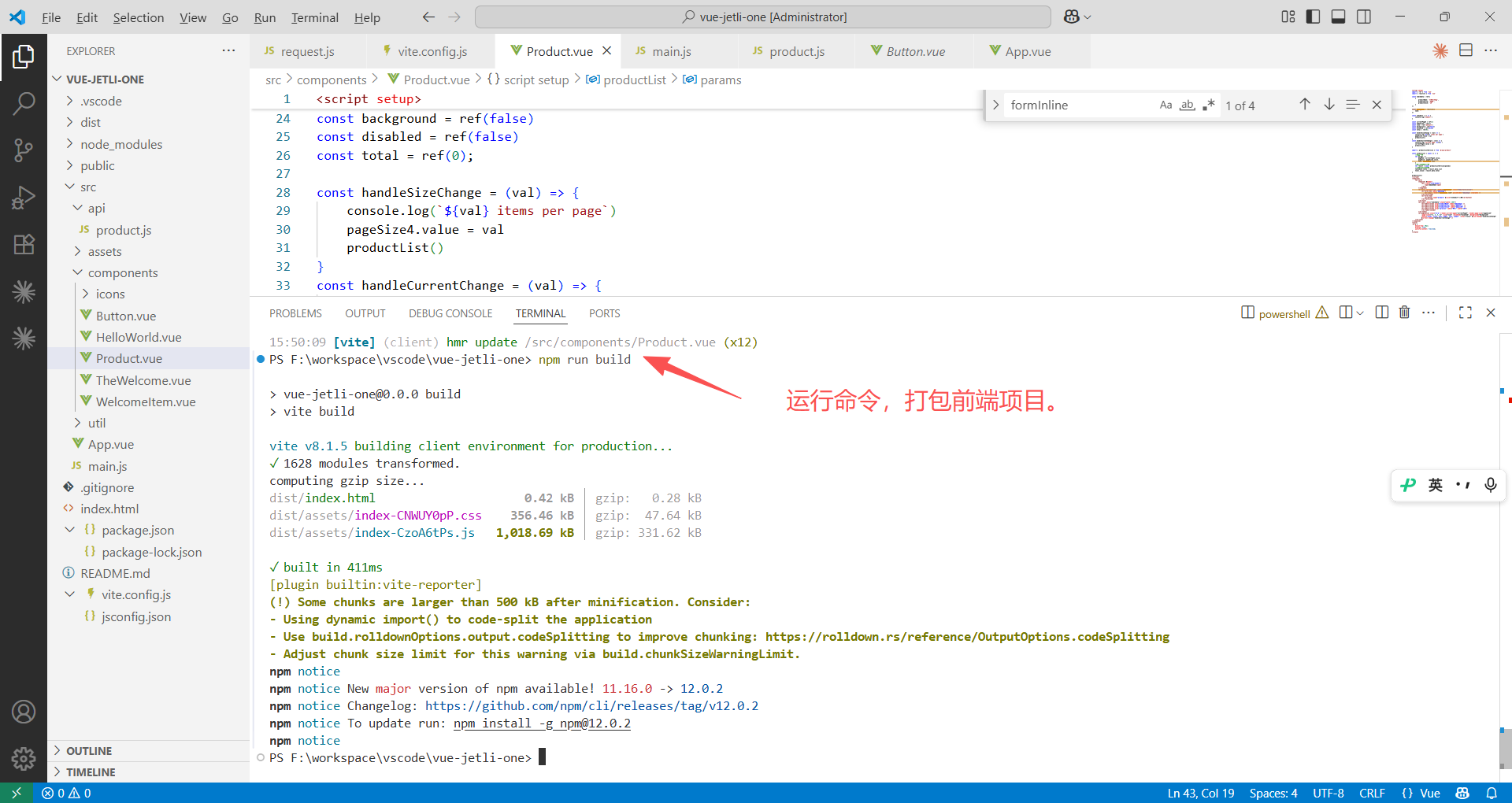The height and width of the screenshot is (803, 1512).
Task: Go to next match in find widget
Action: click(1329, 105)
